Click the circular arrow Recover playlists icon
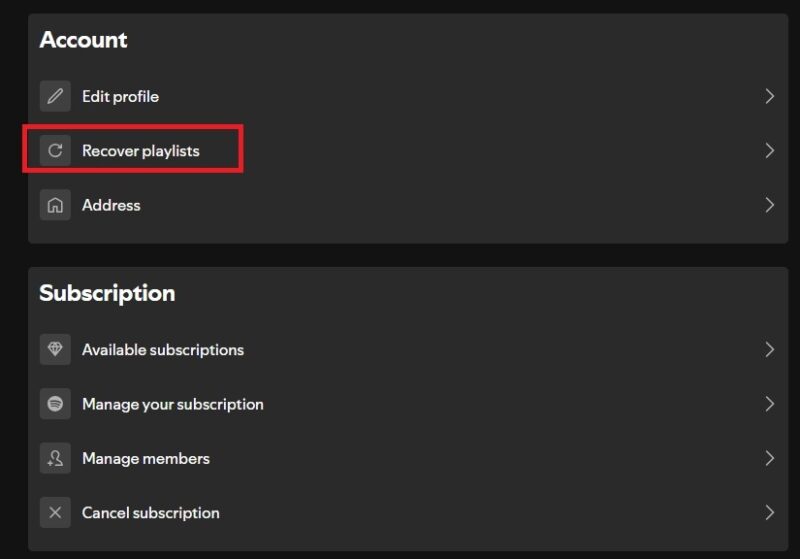Screen dimensions: 800x559 pyautogui.click(x=55, y=151)
